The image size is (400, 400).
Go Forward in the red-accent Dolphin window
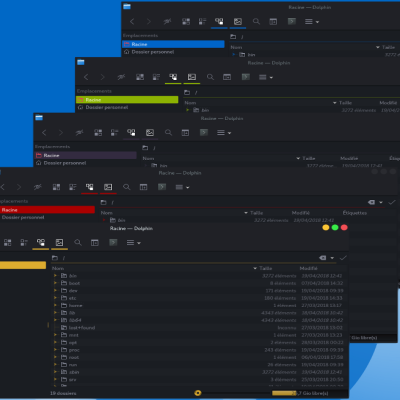coord(19,187)
